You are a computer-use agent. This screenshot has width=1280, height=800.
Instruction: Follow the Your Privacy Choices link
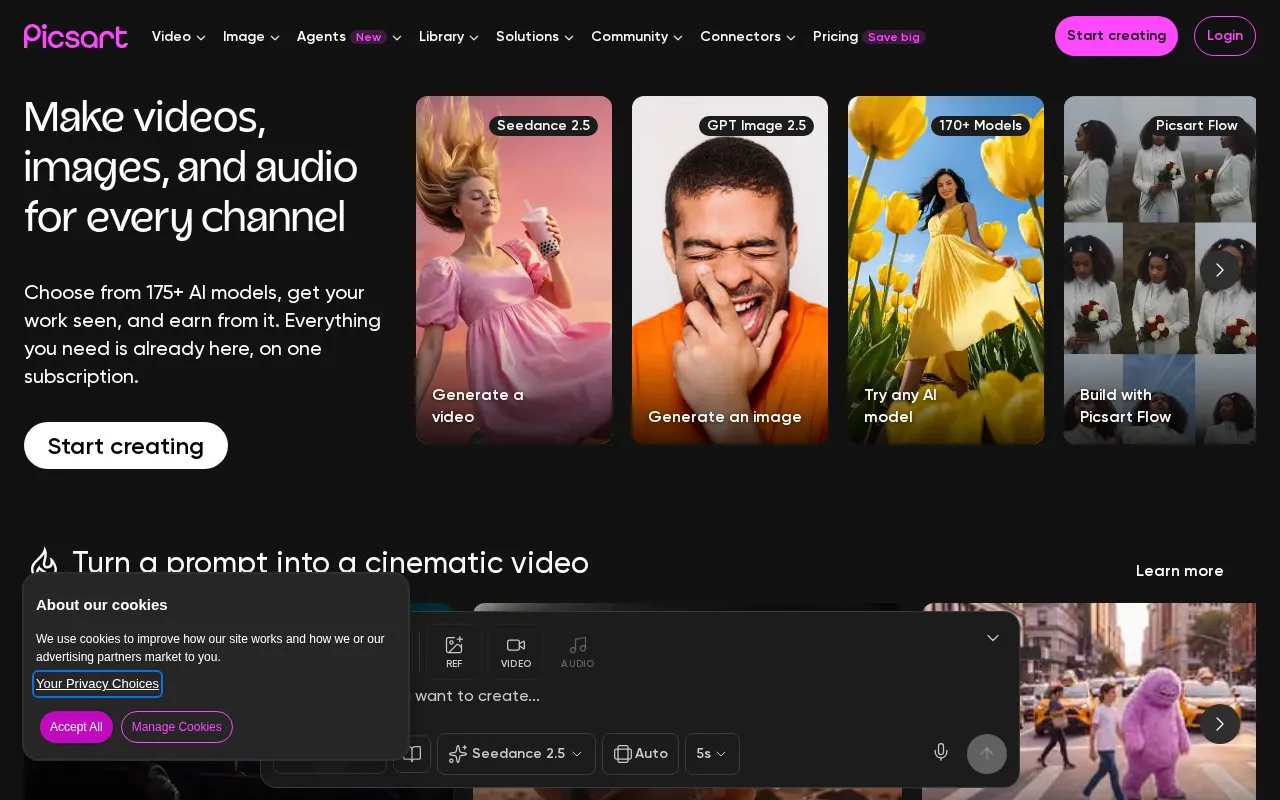coord(98,684)
